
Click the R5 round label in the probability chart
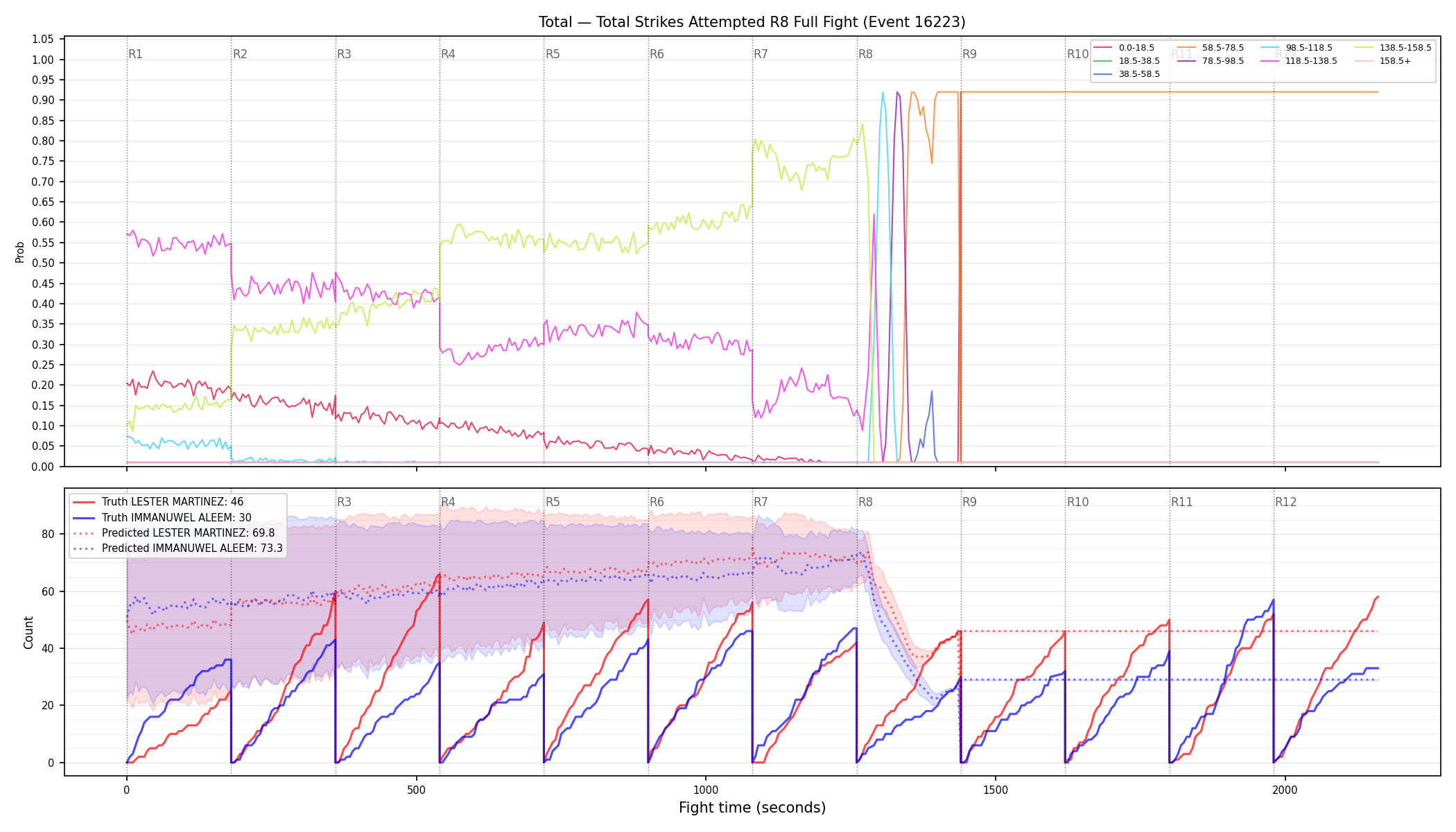point(553,54)
